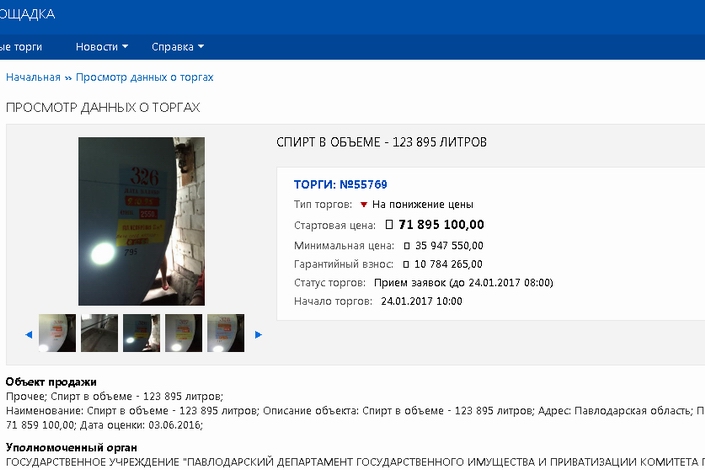
Task: Open the third thumbnail in the gallery strip
Action: (x=141, y=333)
